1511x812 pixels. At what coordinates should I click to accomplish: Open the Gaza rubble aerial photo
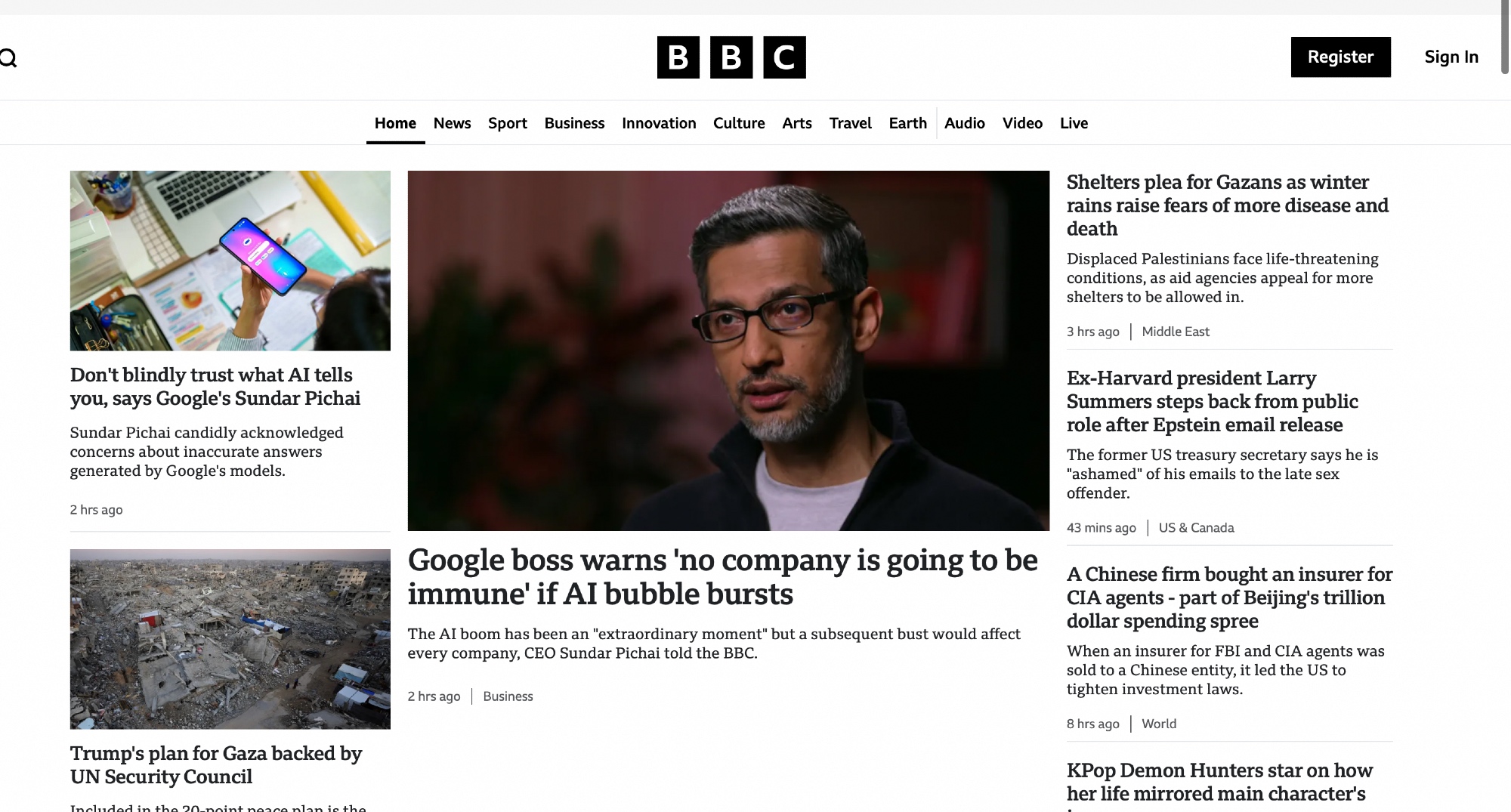tap(230, 639)
